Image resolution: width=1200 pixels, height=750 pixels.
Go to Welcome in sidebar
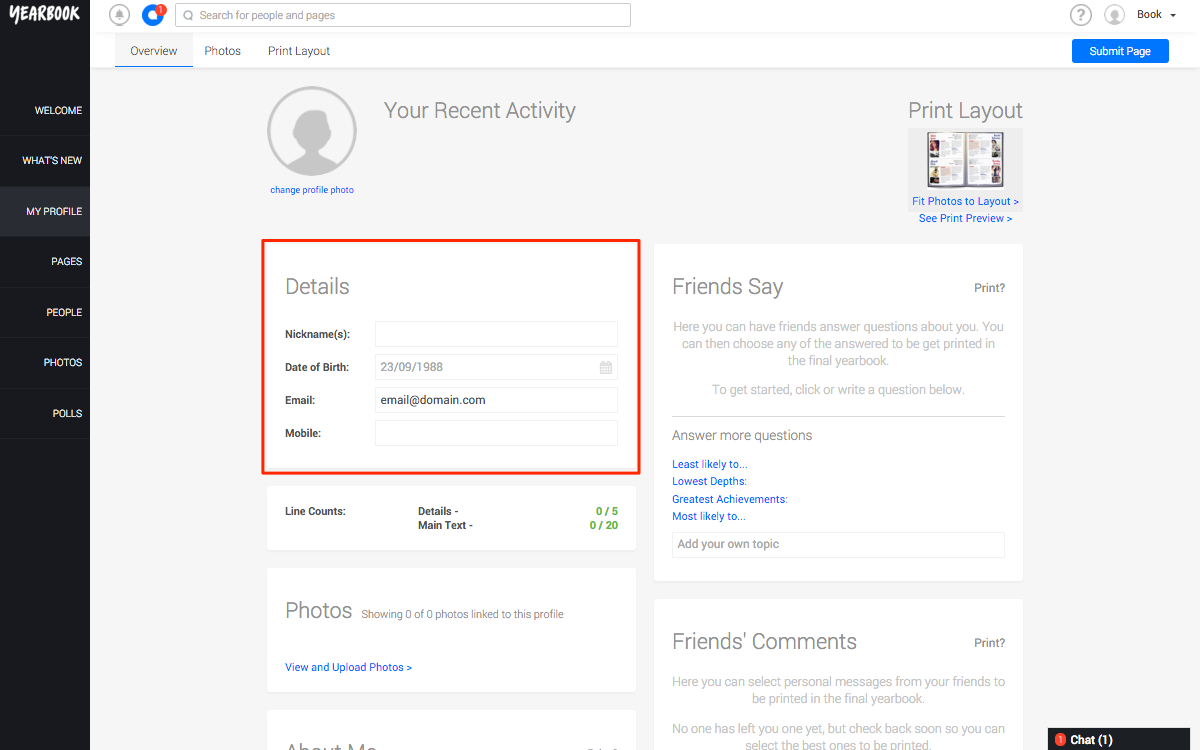pyautogui.click(x=45, y=110)
